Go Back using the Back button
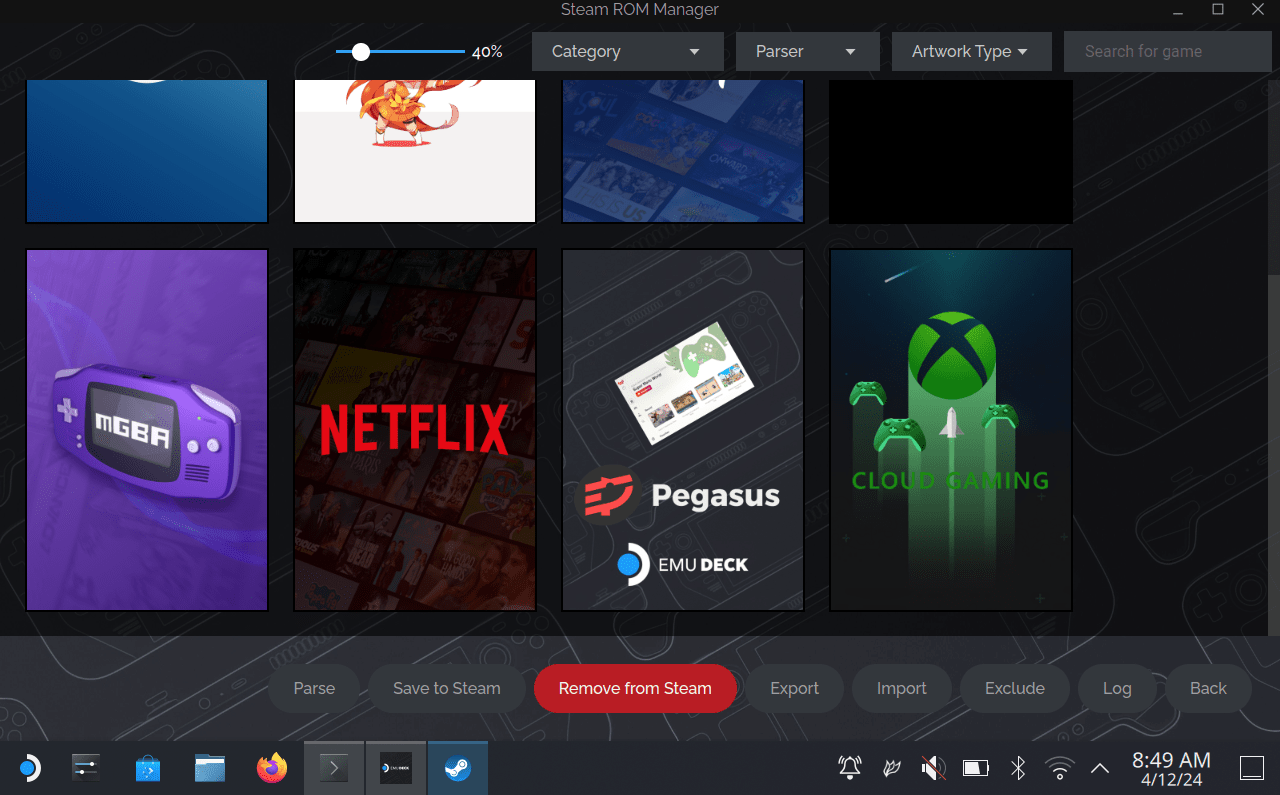The image size is (1280, 795). (x=1208, y=688)
